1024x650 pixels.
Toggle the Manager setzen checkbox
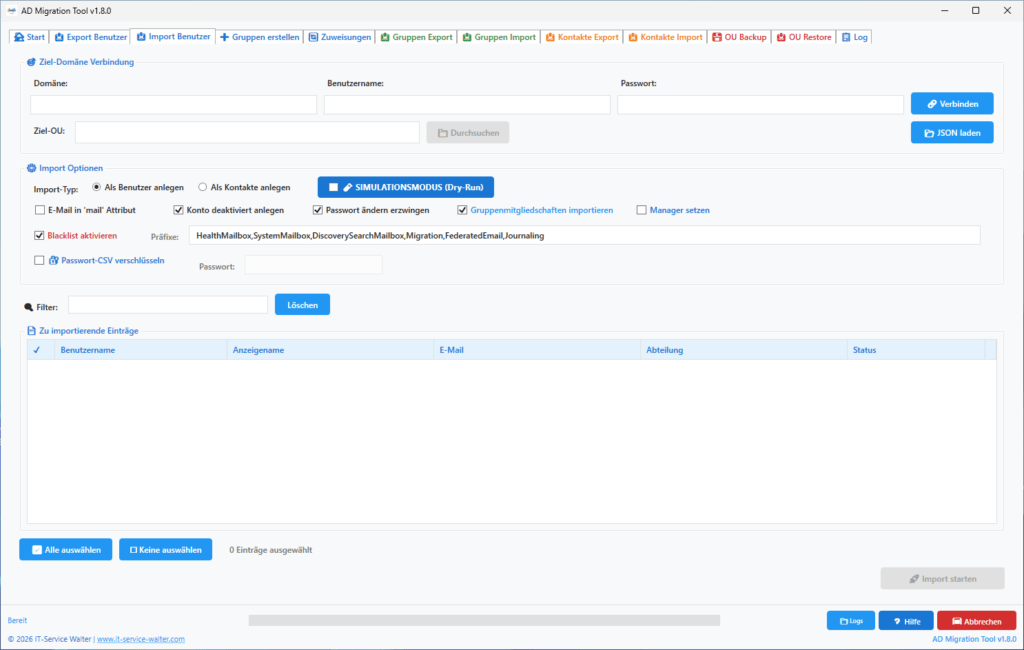click(x=641, y=210)
